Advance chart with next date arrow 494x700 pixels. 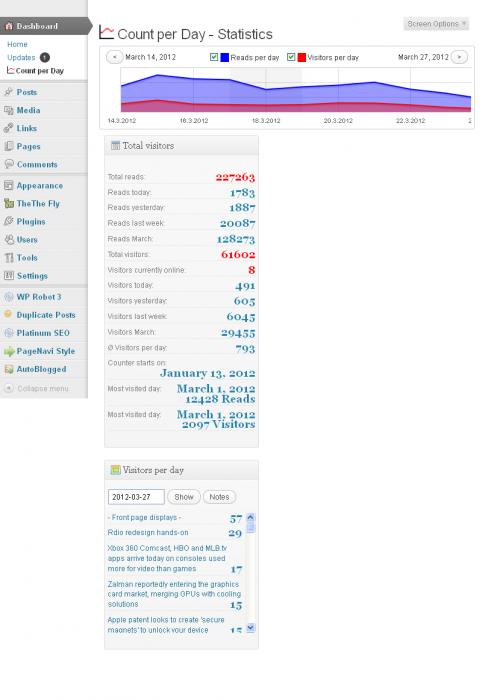click(x=459, y=57)
